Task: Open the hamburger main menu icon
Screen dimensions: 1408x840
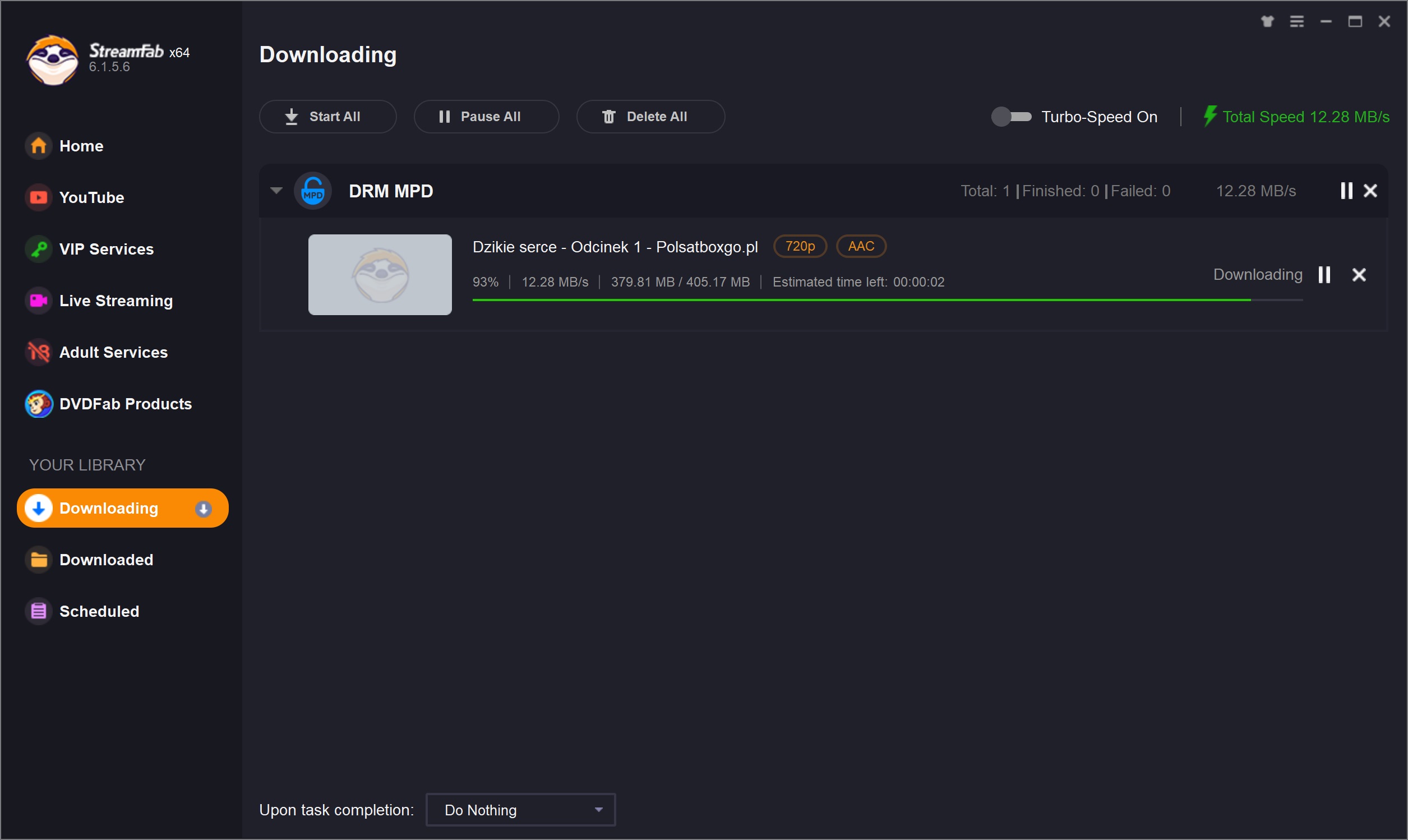Action: [1296, 21]
